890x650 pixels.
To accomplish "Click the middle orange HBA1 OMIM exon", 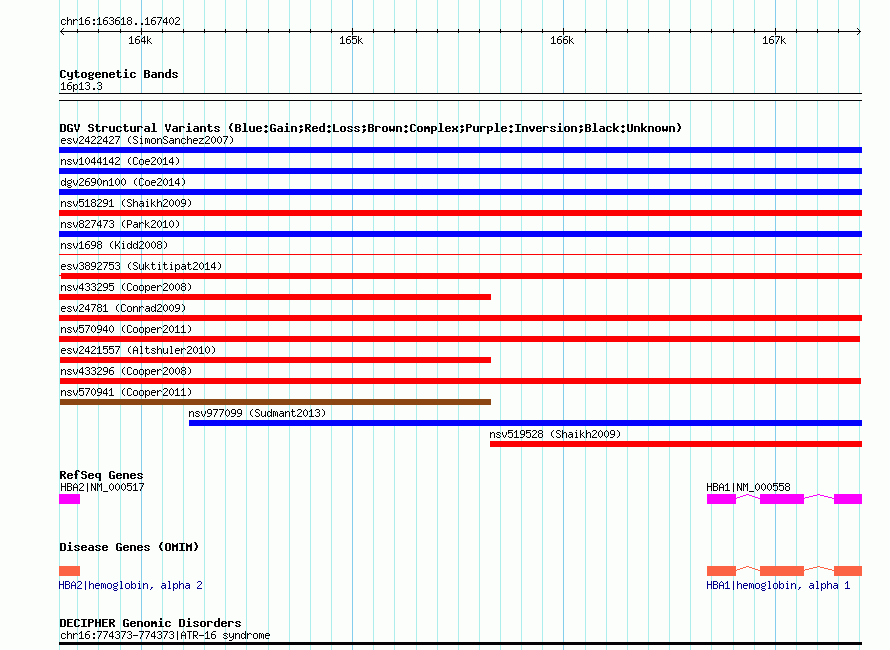I will (782, 571).
